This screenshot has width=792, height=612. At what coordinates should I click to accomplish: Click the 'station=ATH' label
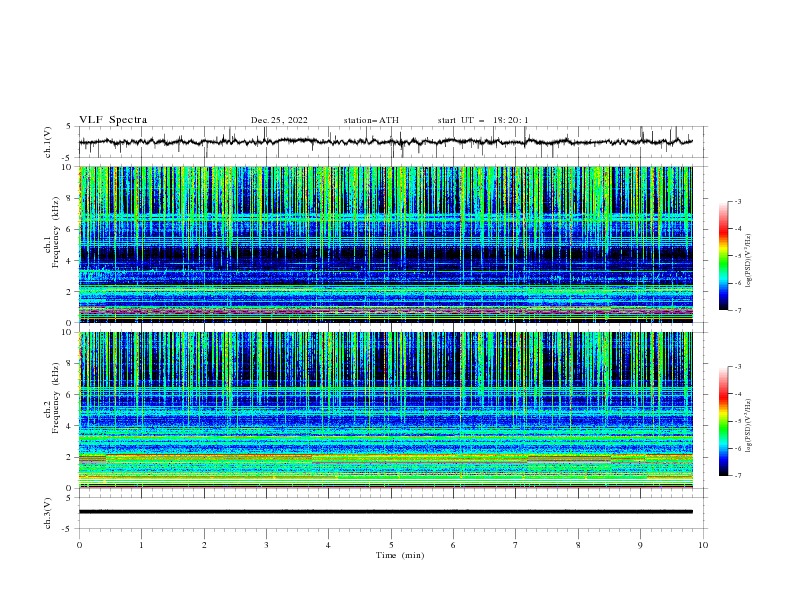click(371, 120)
